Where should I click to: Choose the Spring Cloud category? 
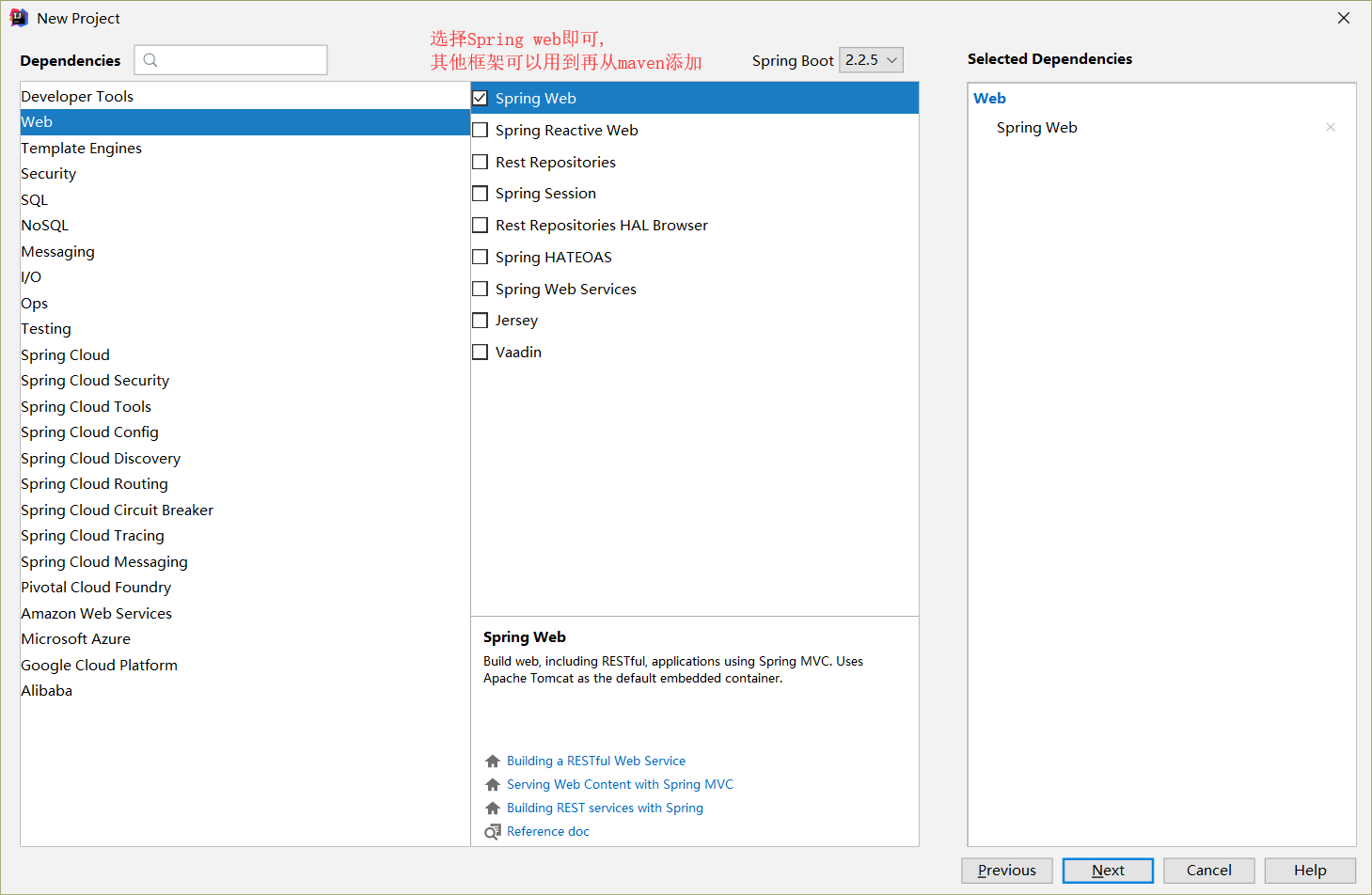[x=244, y=354]
